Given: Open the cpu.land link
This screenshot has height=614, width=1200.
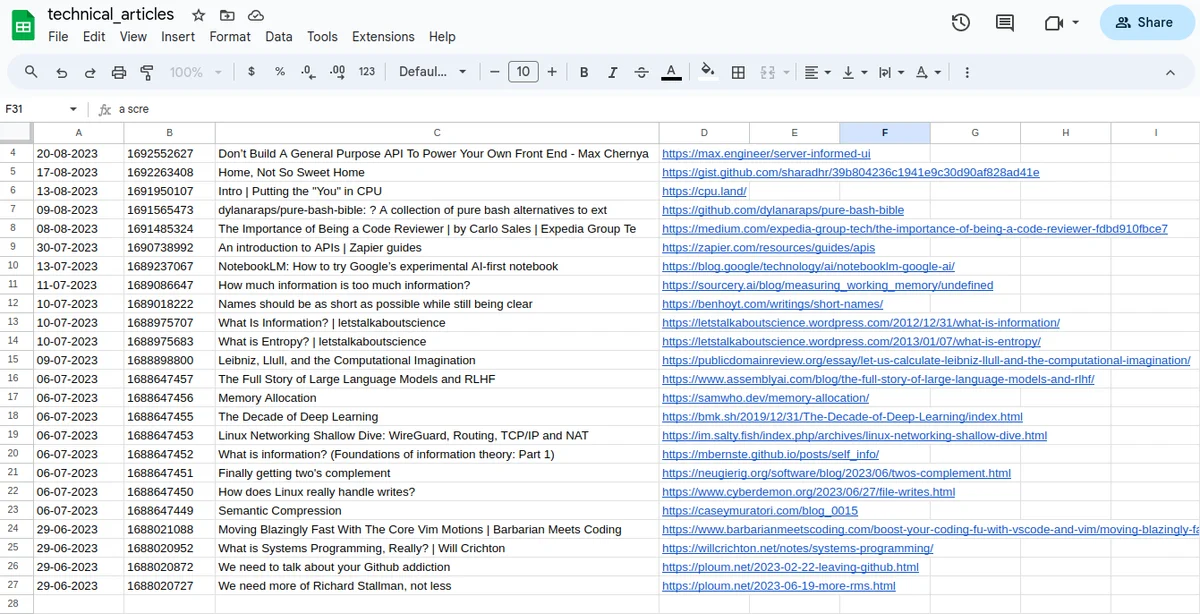Looking at the screenshot, I should (x=704, y=191).
